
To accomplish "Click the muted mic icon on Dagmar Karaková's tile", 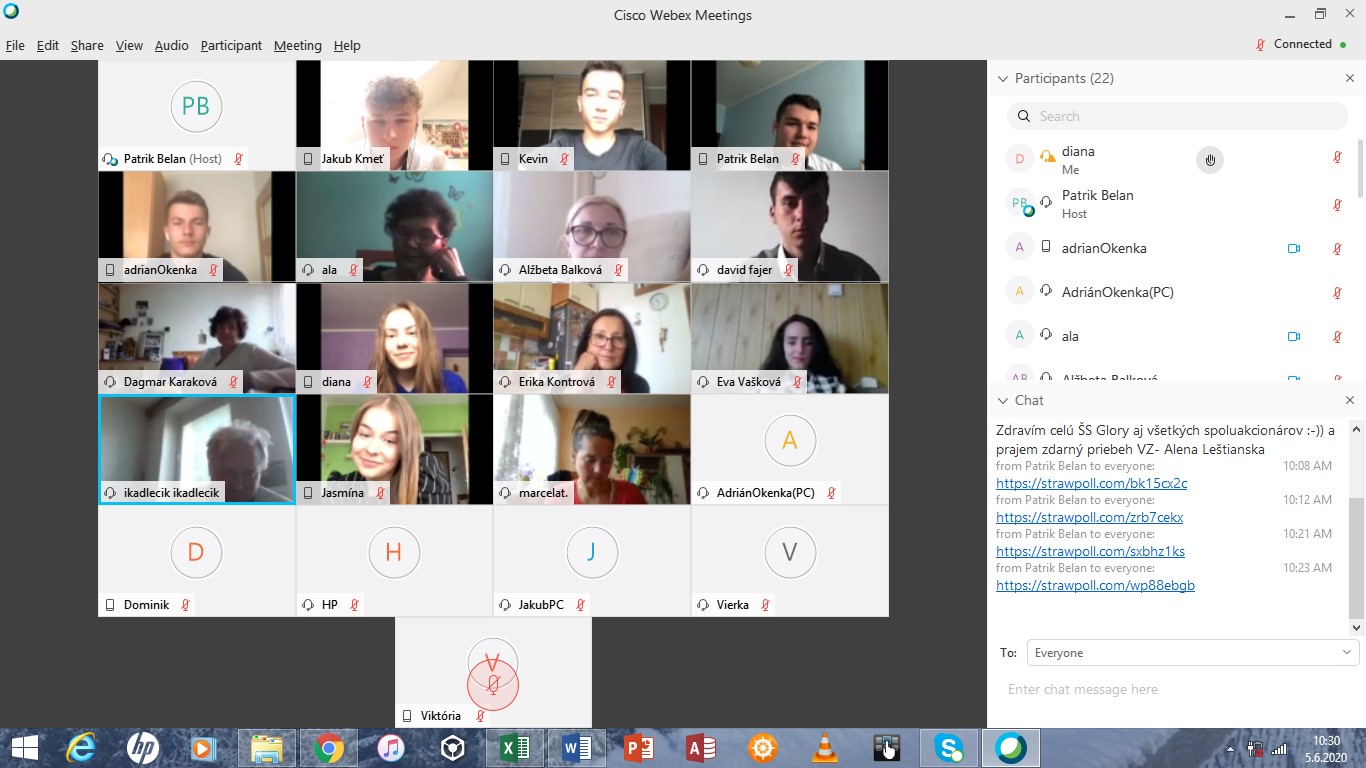I will (233, 382).
